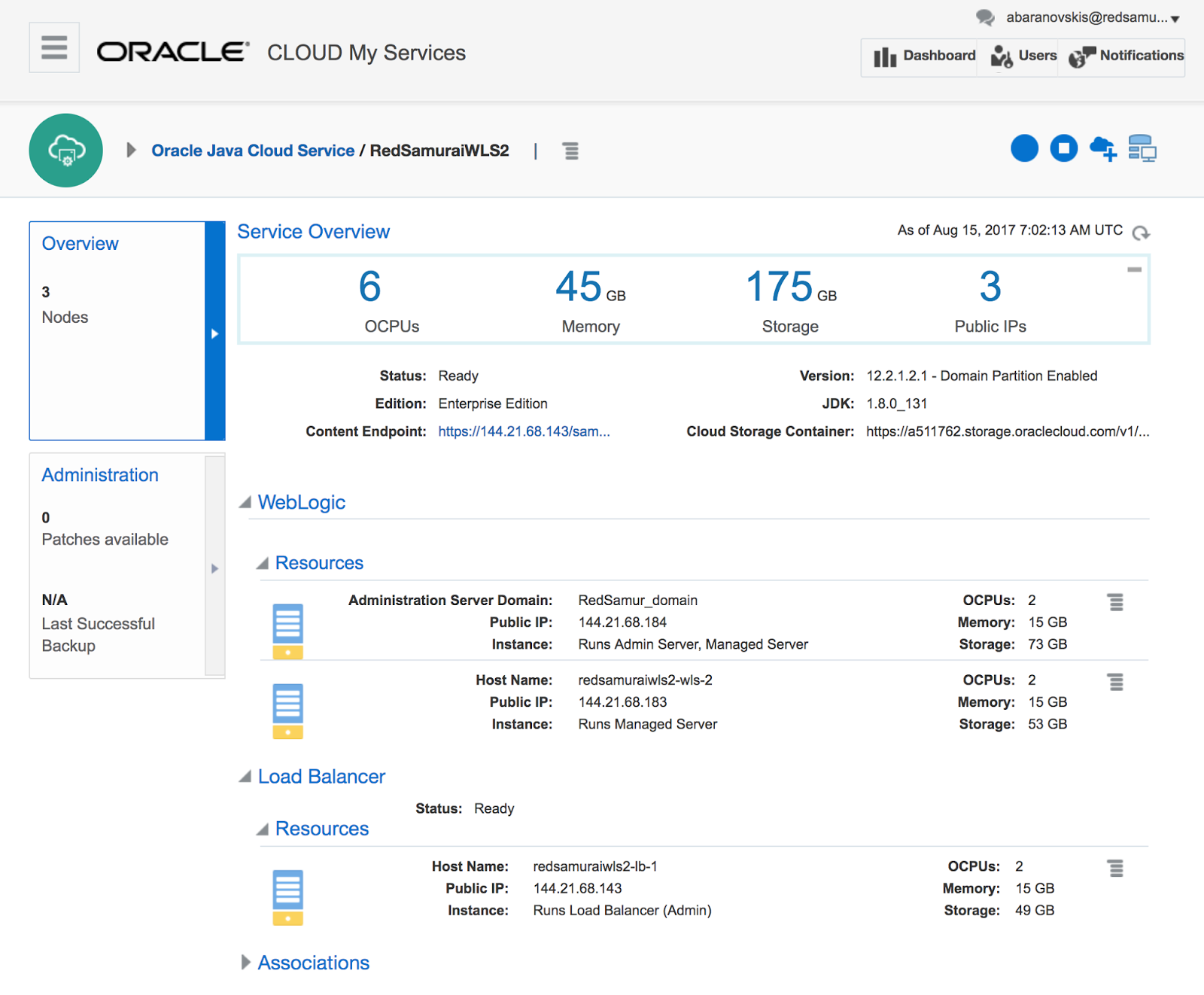Viewport: 1204px width, 995px height.
Task: Open the messaging/chat icon
Action: [984, 17]
